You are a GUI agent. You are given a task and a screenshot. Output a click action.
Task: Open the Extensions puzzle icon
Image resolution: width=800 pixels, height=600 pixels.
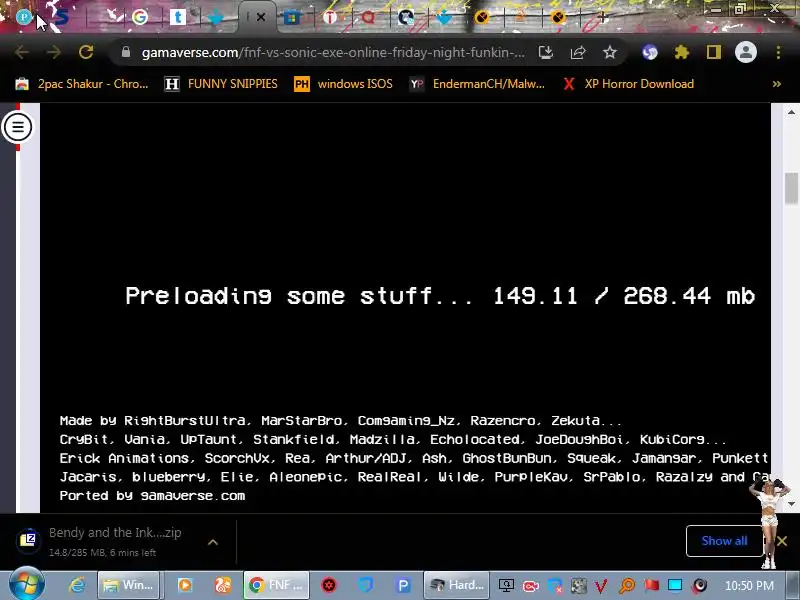pyautogui.click(x=682, y=52)
